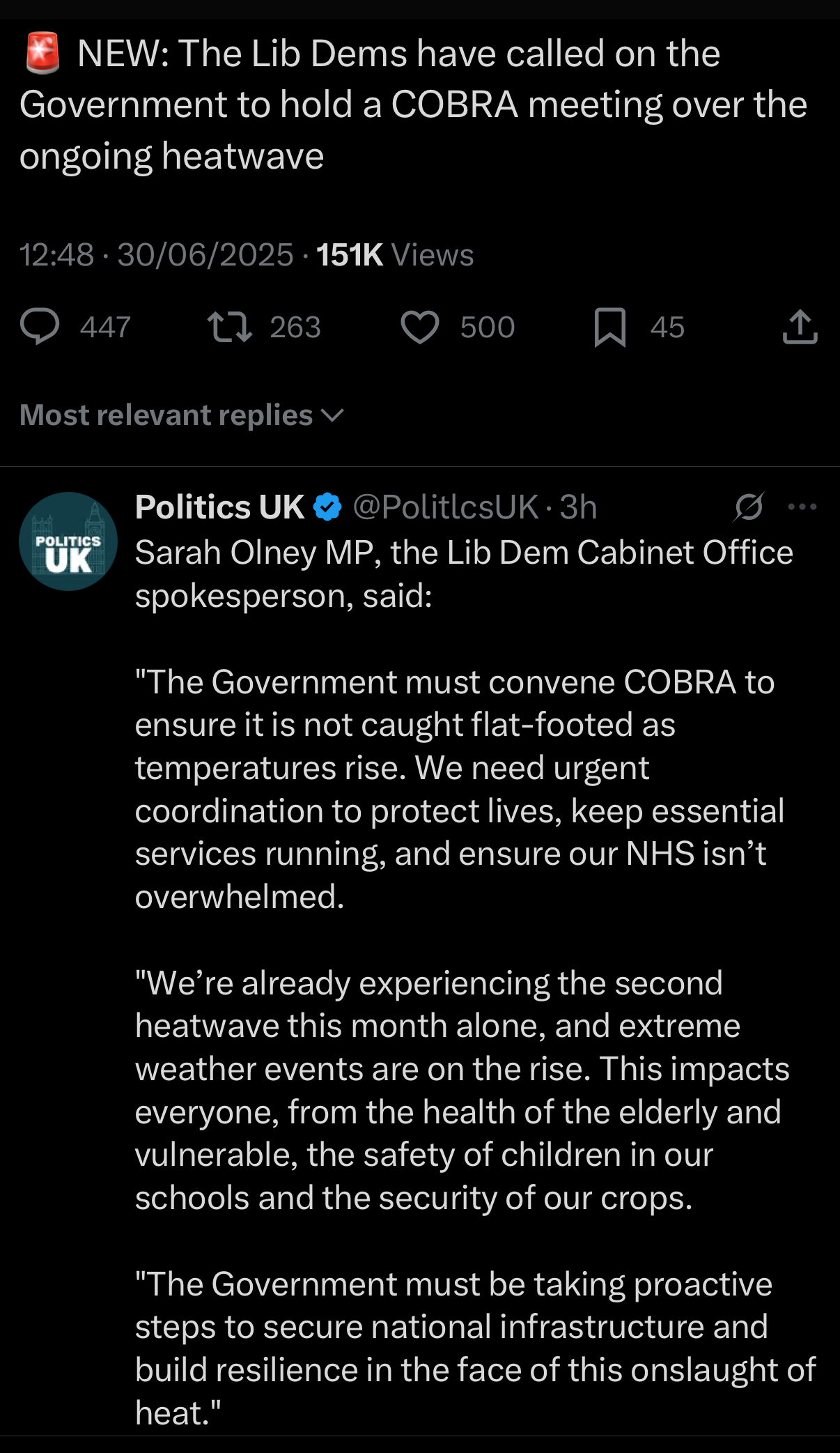
Task: Tap the reply speech bubble icon
Action: (x=40, y=327)
